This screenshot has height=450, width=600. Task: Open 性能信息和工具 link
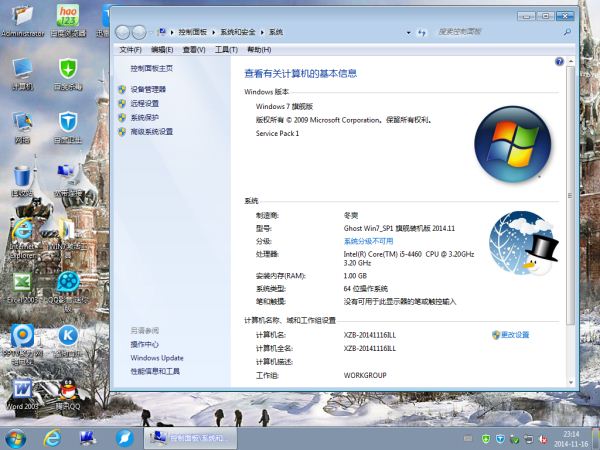pyautogui.click(x=155, y=371)
